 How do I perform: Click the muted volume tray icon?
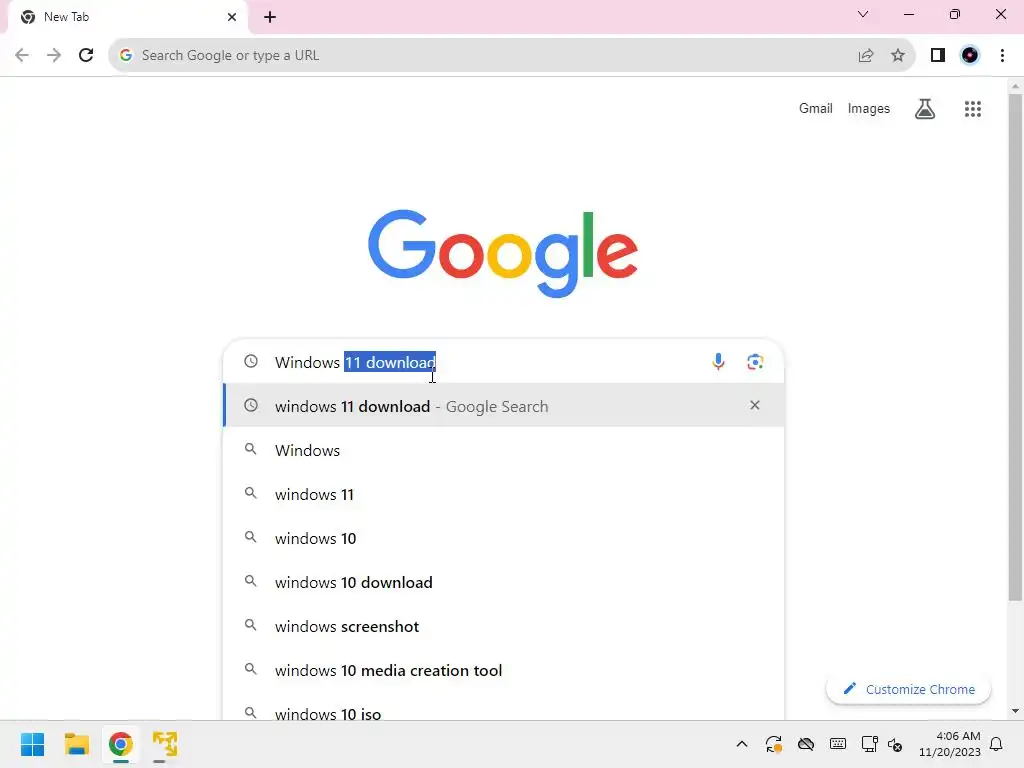(895, 744)
